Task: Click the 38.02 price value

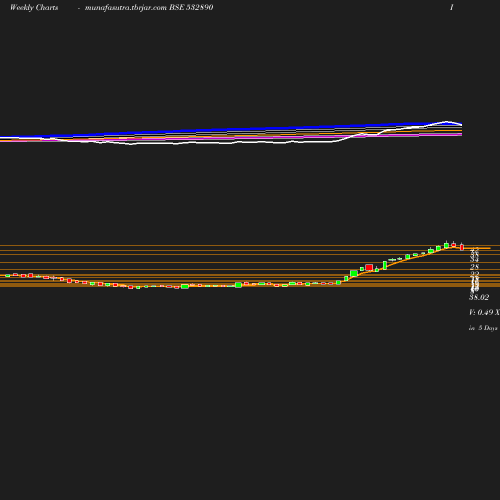Action: (479, 297)
